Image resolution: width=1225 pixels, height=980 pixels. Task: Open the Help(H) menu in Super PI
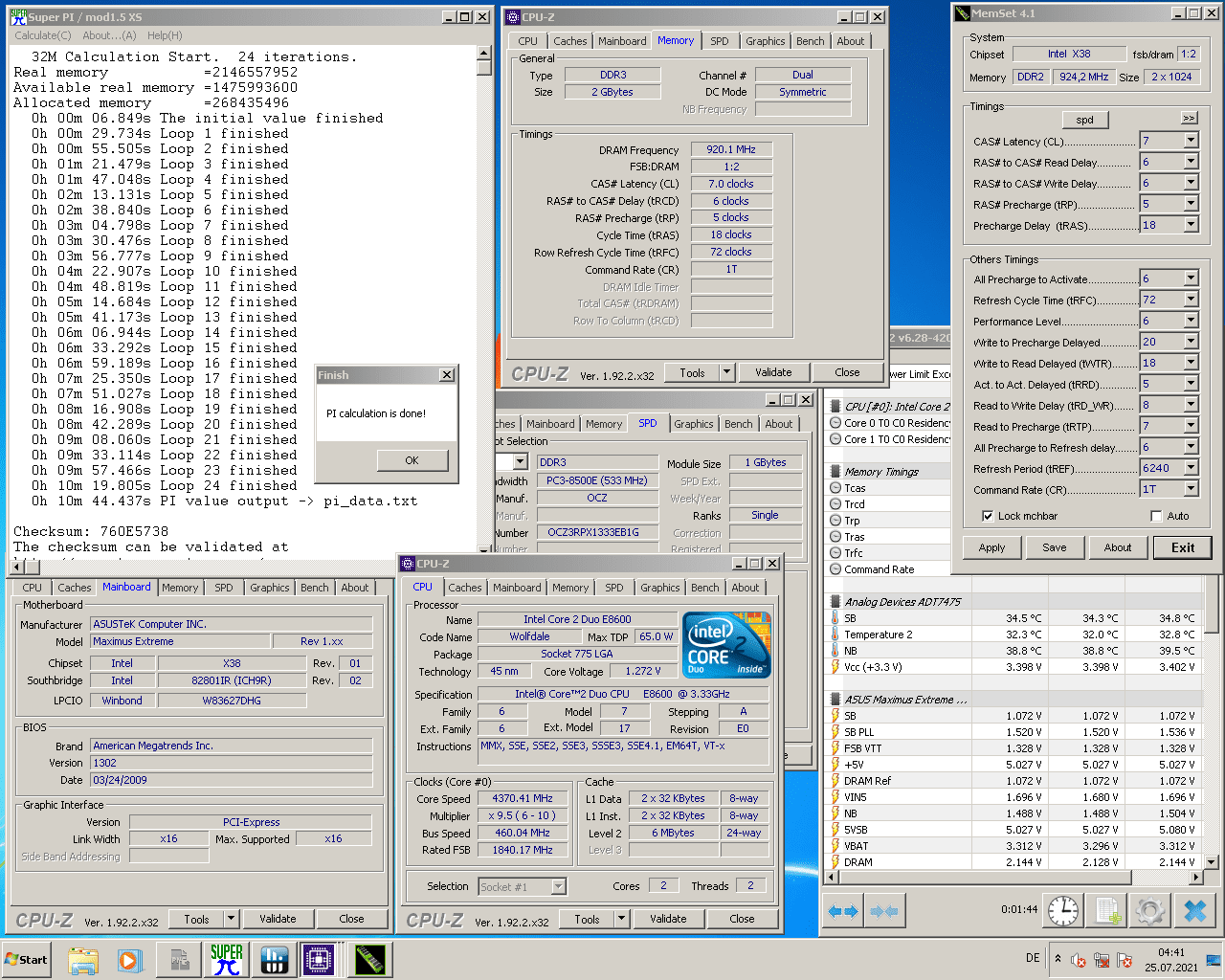pyautogui.click(x=165, y=35)
